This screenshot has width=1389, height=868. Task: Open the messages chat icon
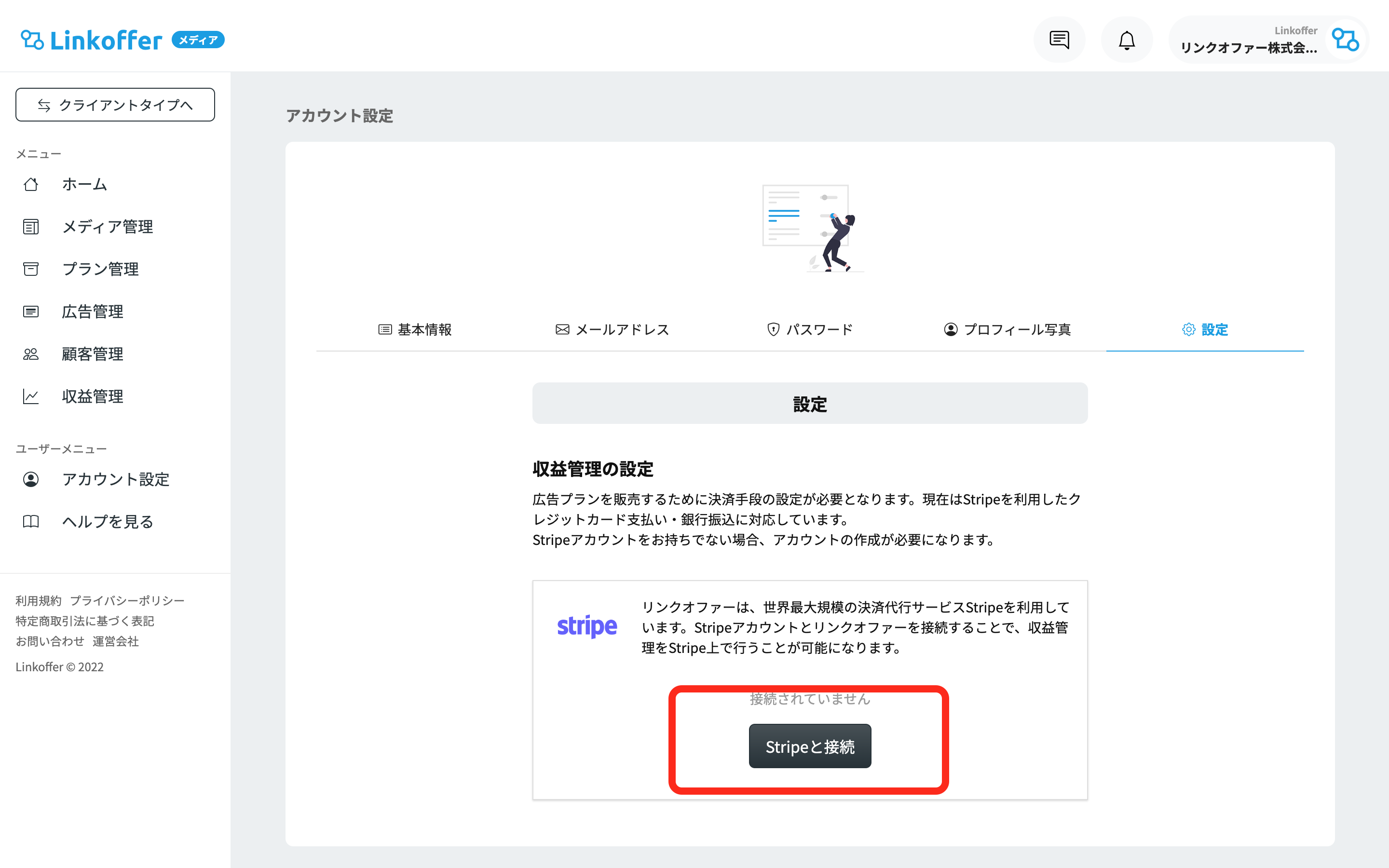[x=1059, y=40]
